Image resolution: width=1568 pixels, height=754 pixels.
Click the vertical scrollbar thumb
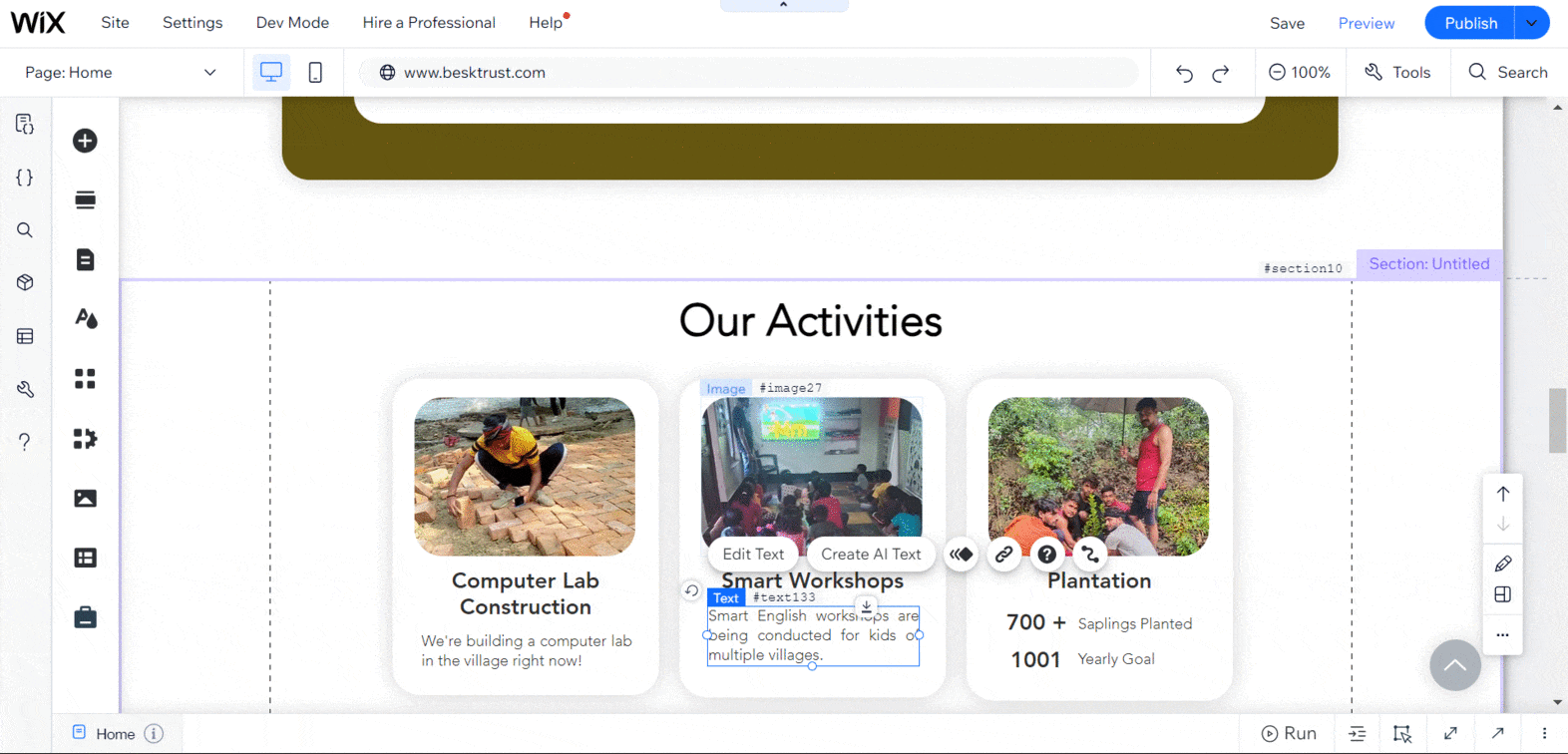1557,420
